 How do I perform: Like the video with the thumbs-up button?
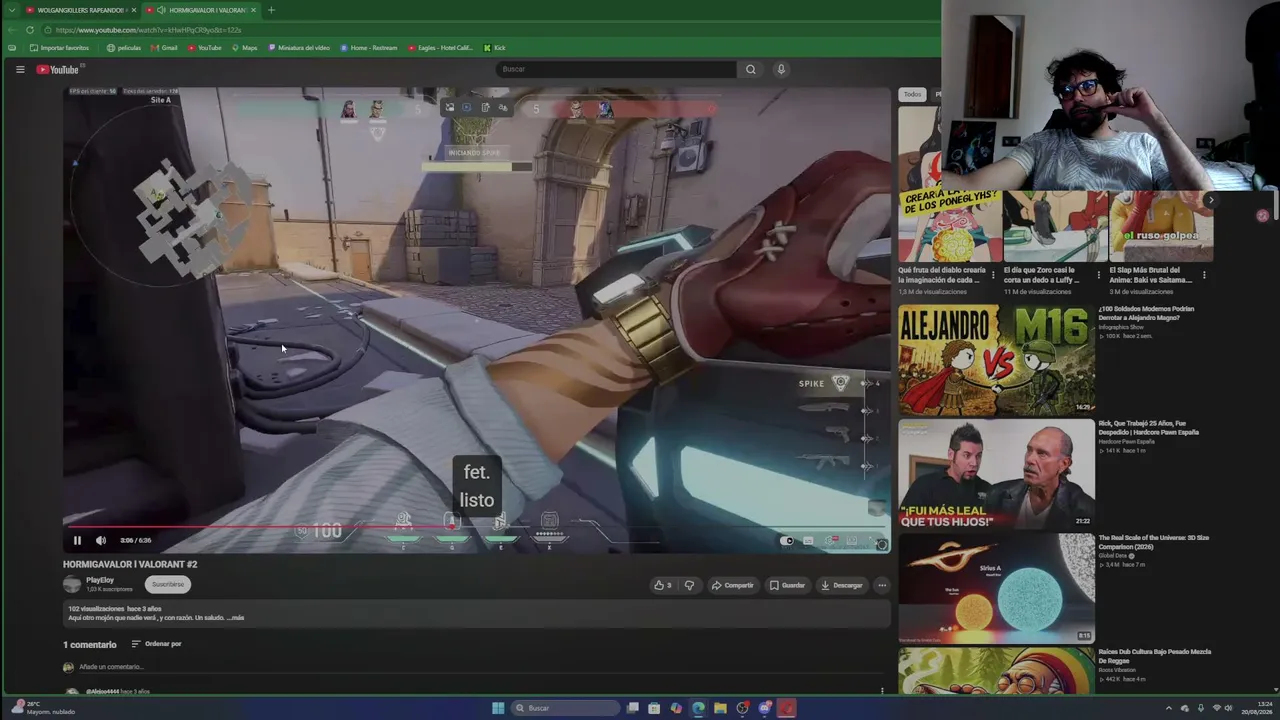click(662, 585)
